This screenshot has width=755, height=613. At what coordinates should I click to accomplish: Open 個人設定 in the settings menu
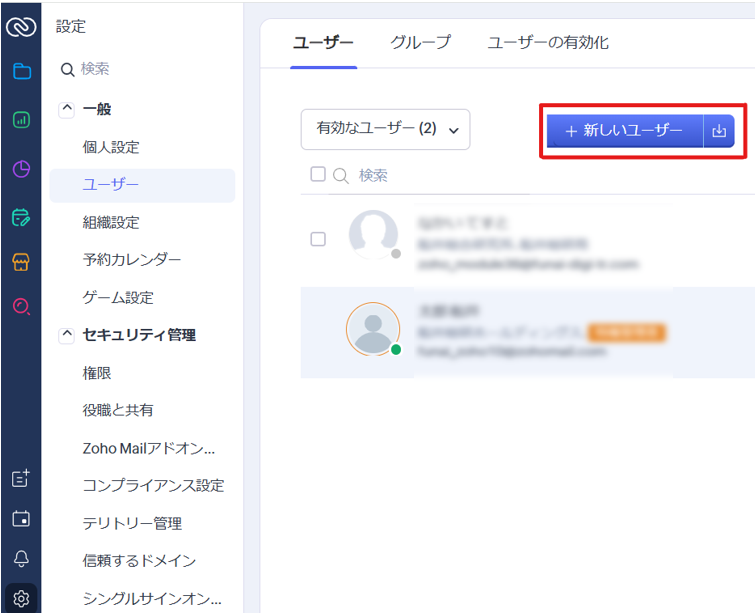[x=111, y=147]
